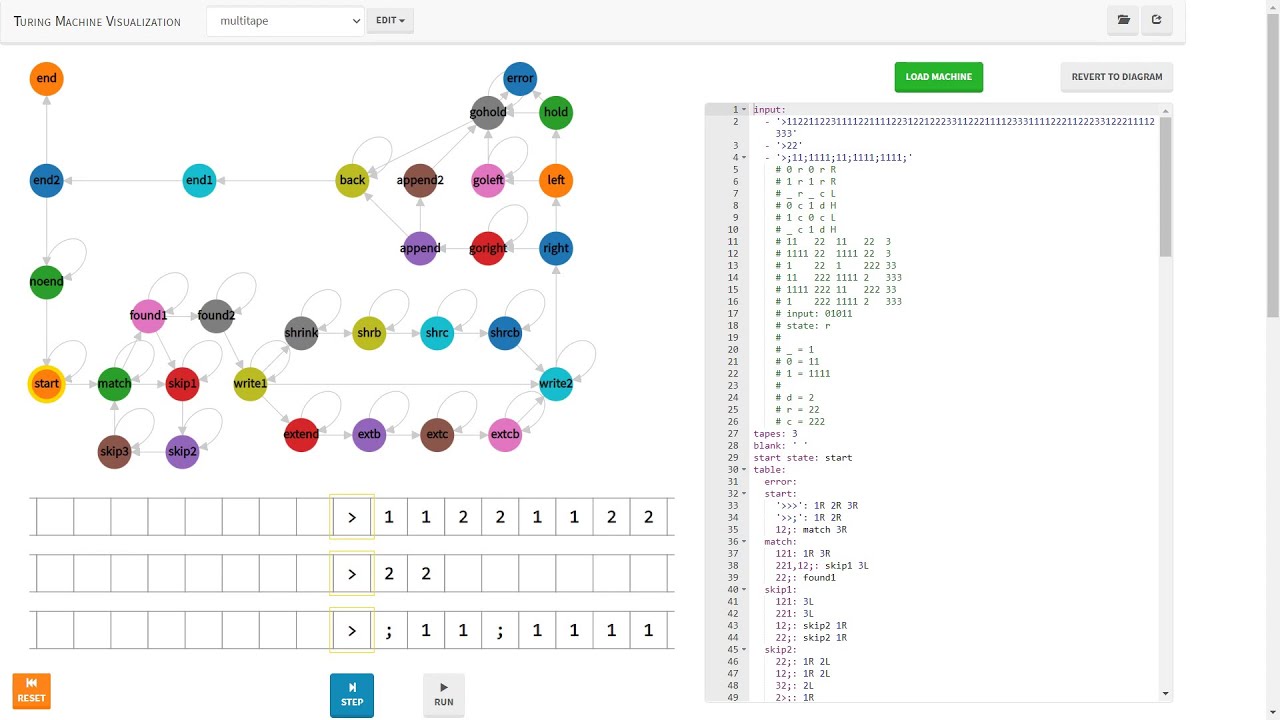Viewport: 1280px width, 720px height.
Task: Click the green 'hold' state node
Action: (556, 112)
